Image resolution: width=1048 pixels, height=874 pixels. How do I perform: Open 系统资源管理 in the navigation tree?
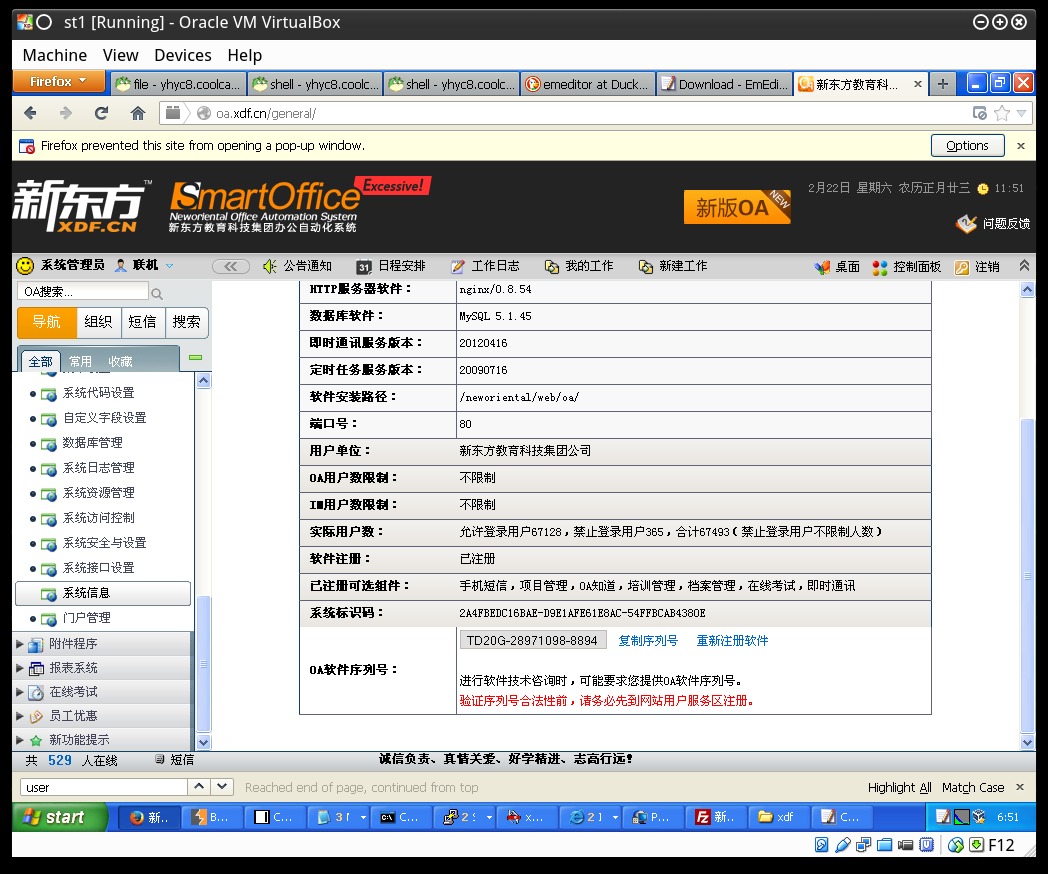(98, 493)
